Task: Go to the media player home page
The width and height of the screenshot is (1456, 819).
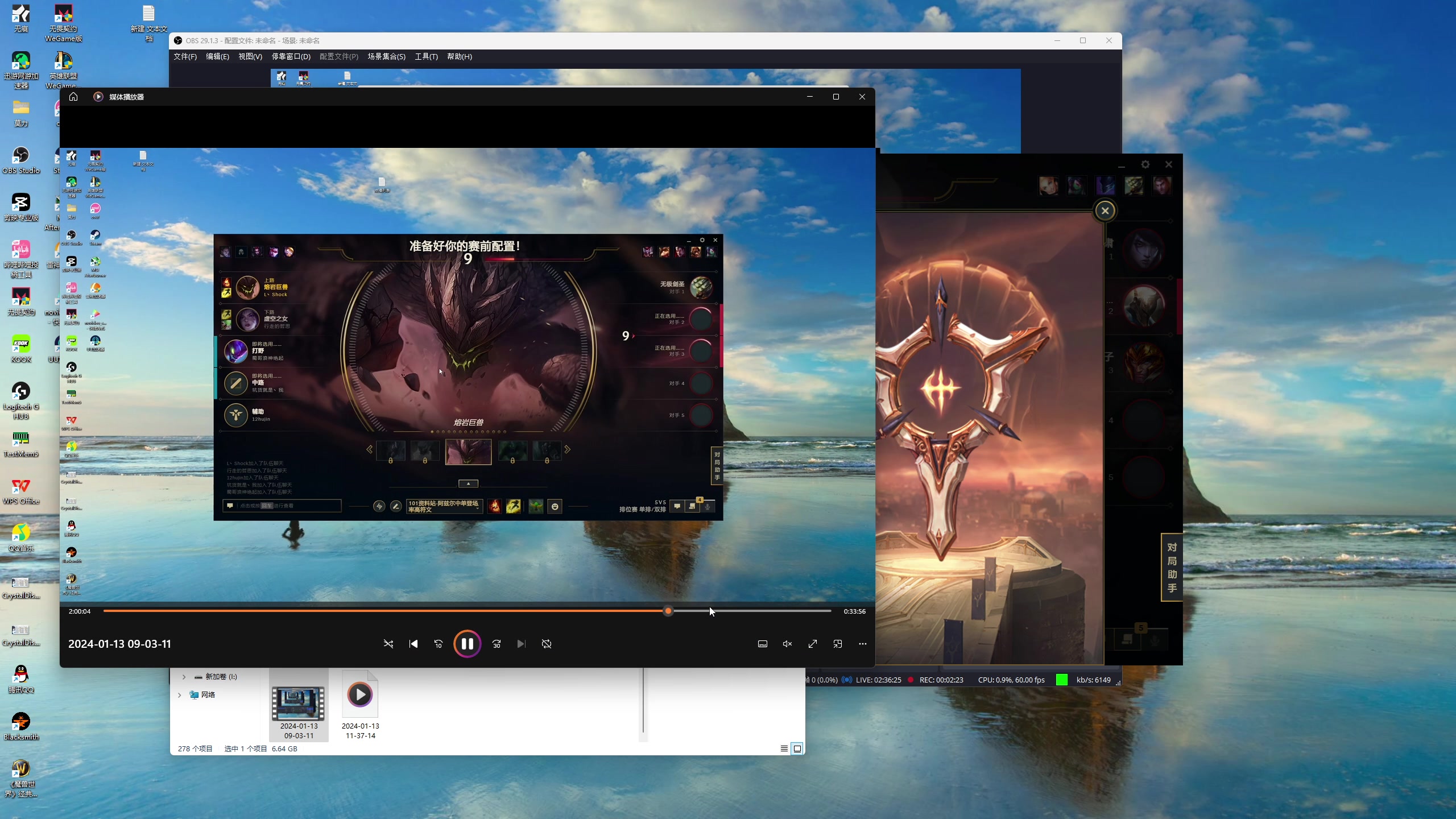Action: click(73, 97)
